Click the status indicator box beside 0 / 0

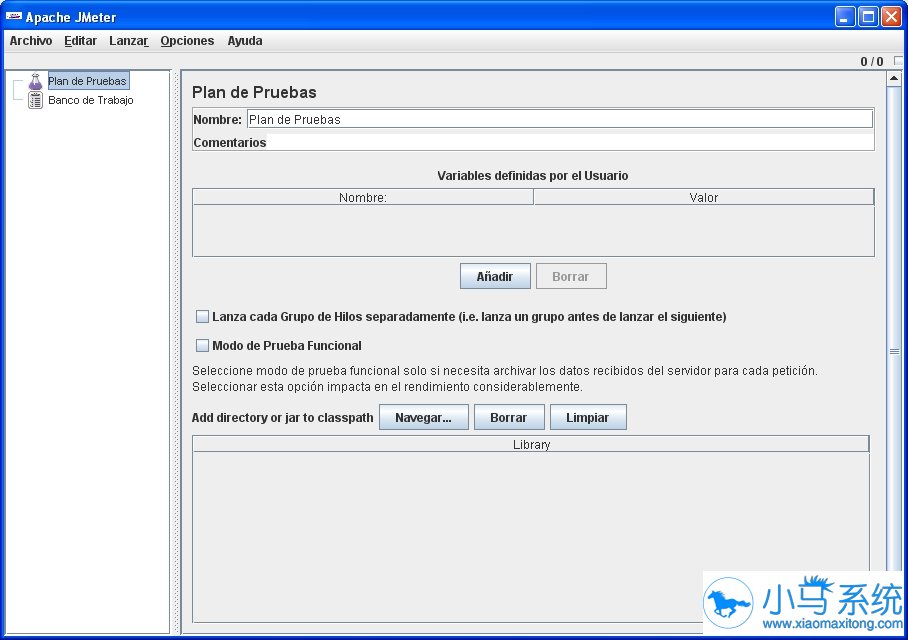click(x=898, y=61)
